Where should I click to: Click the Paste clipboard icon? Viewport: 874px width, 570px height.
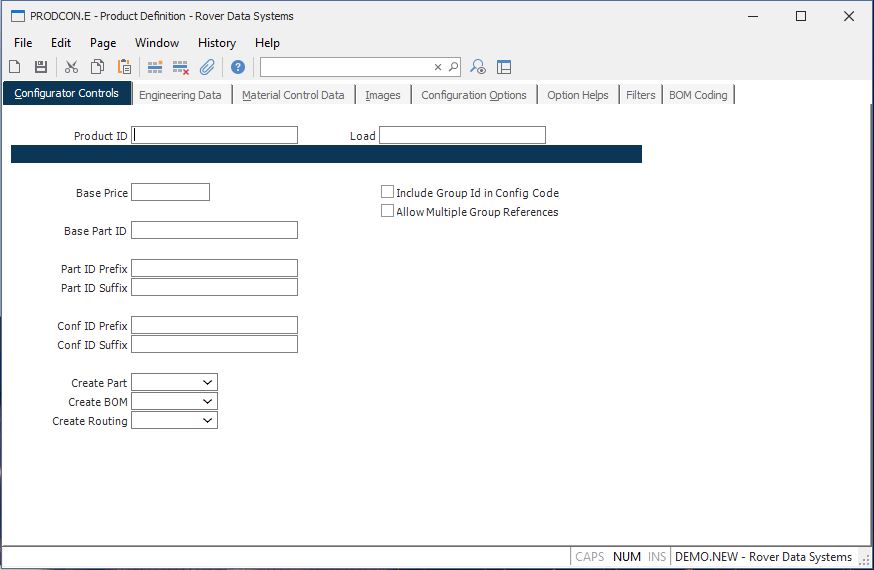(x=124, y=67)
